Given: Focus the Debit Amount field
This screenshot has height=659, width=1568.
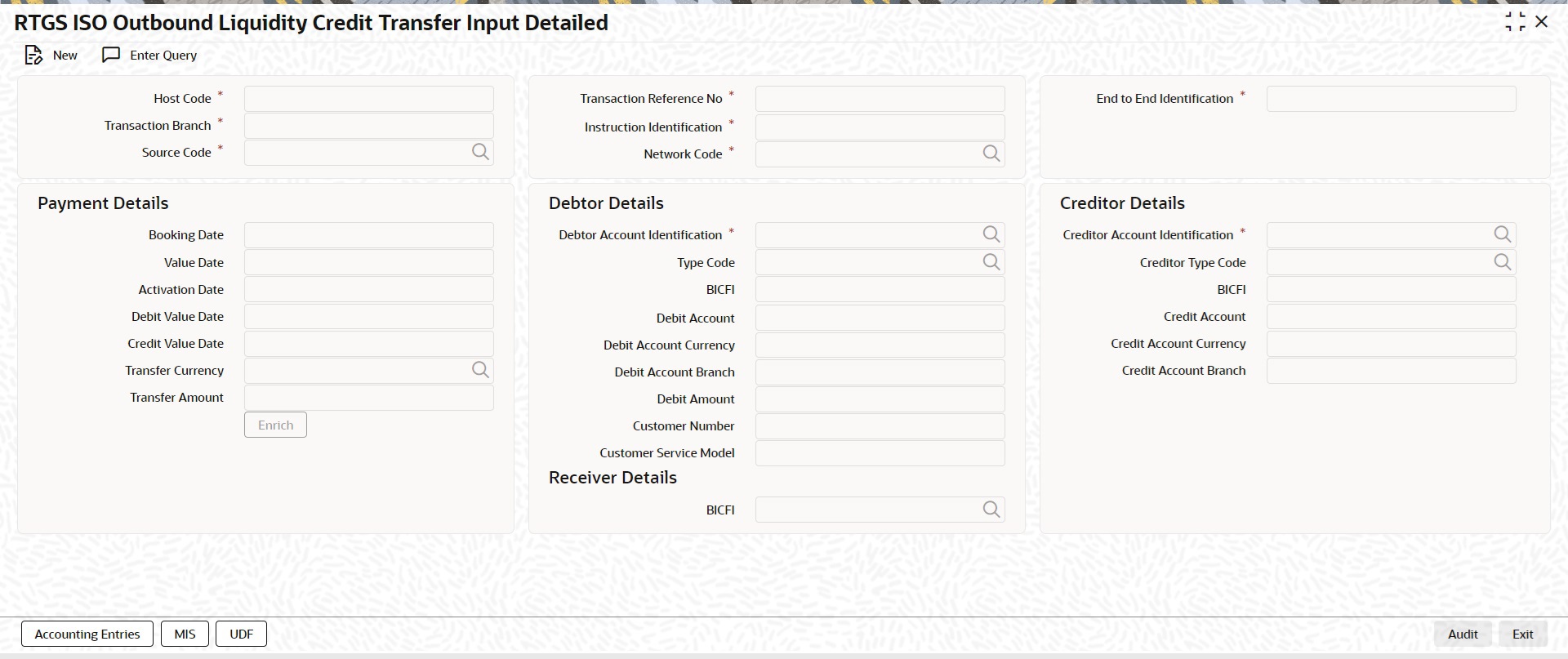Looking at the screenshot, I should click(x=880, y=399).
